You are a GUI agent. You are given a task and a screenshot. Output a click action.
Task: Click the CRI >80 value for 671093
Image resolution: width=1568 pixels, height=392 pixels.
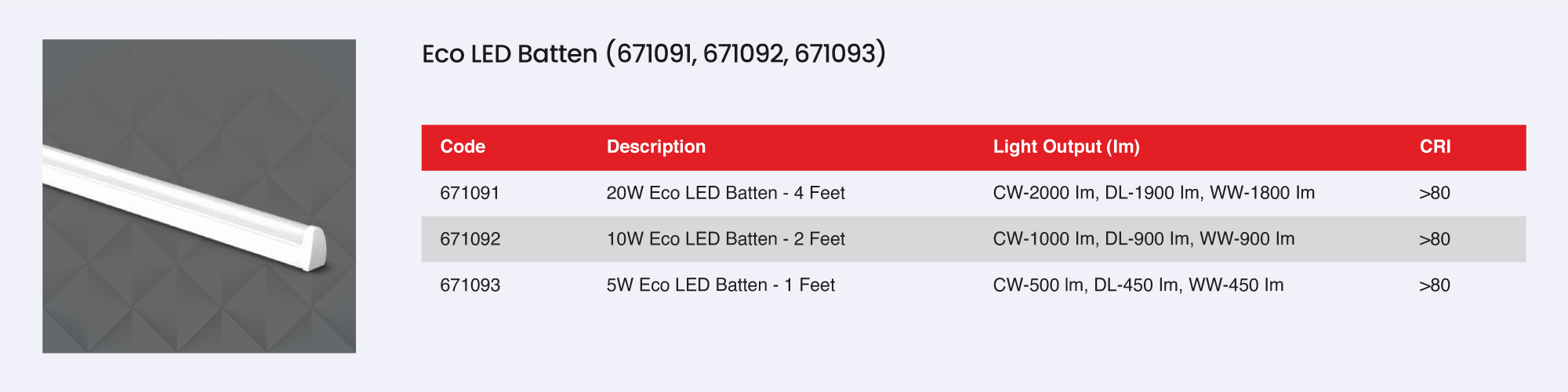tap(1434, 285)
